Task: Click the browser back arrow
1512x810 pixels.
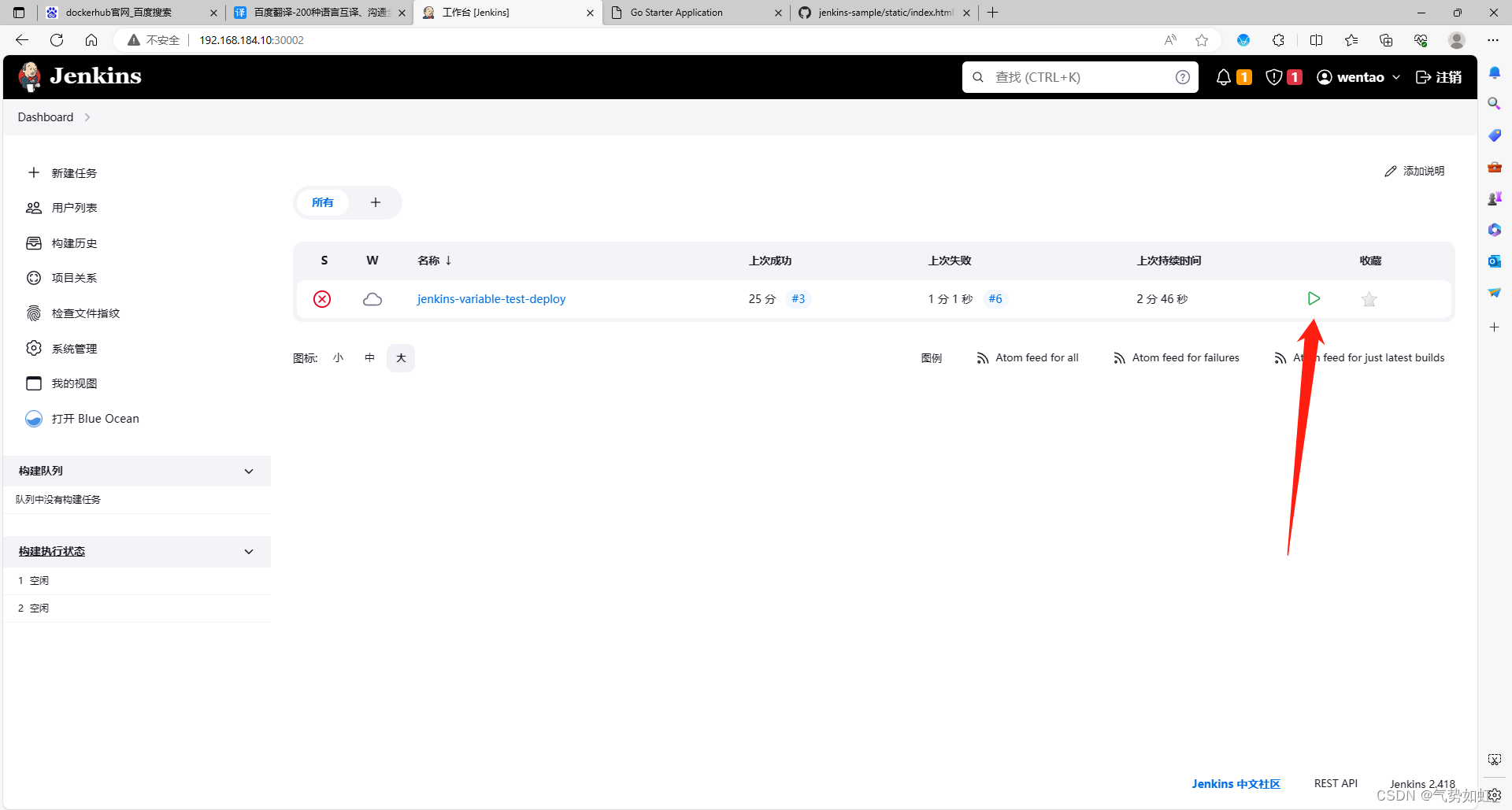Action: click(22, 40)
